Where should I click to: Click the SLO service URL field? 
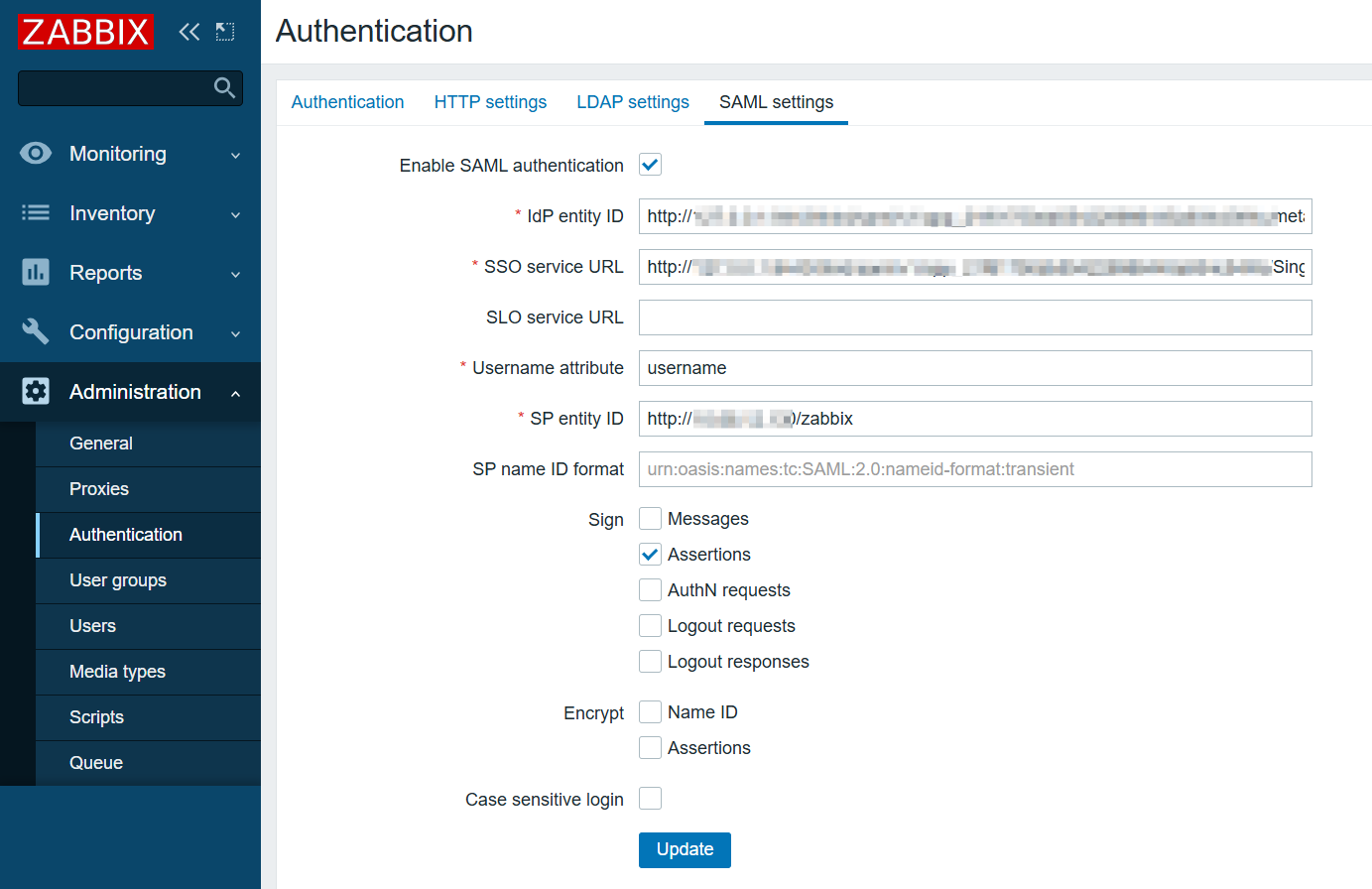coord(974,317)
